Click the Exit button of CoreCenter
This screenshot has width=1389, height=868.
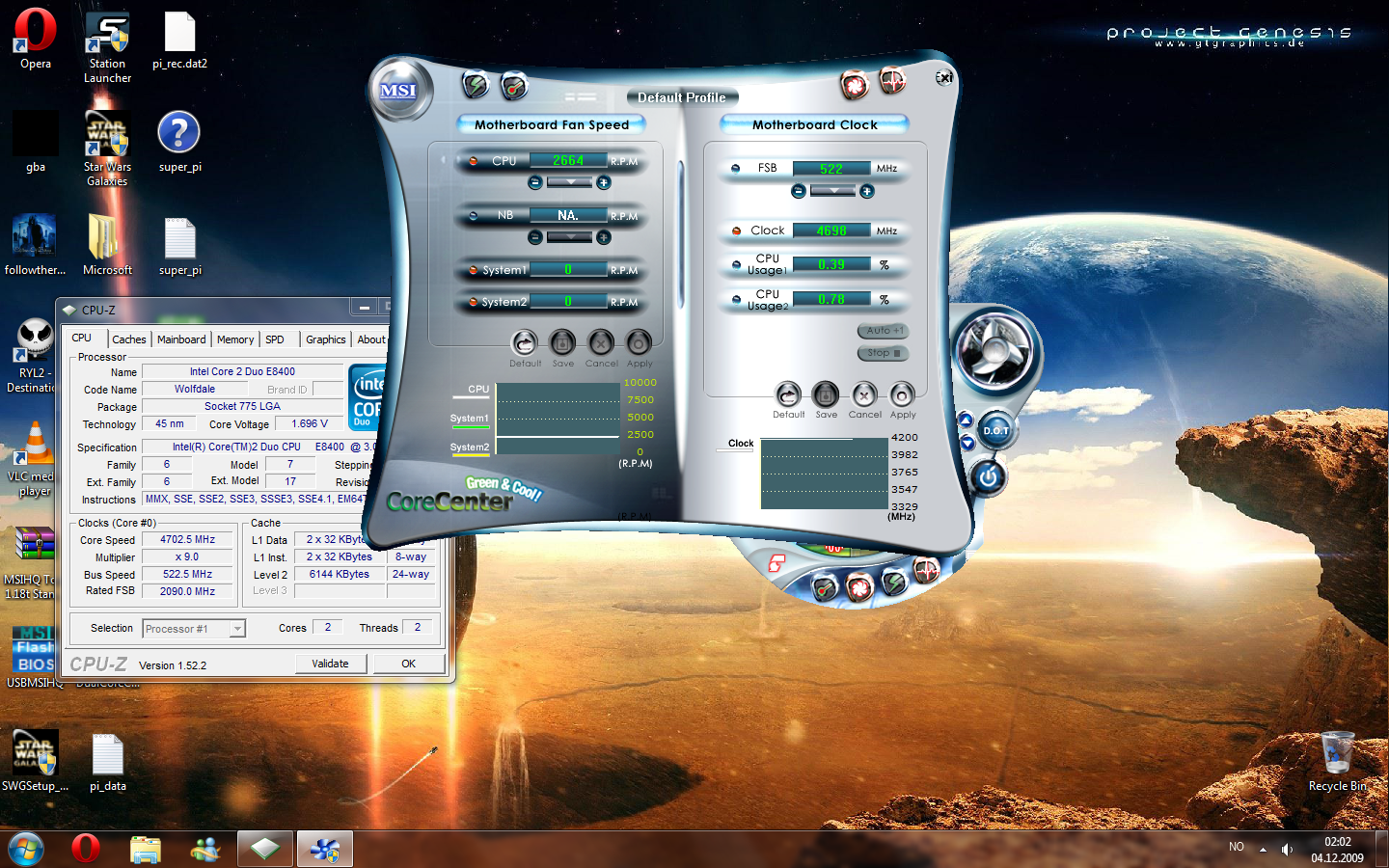pos(944,77)
